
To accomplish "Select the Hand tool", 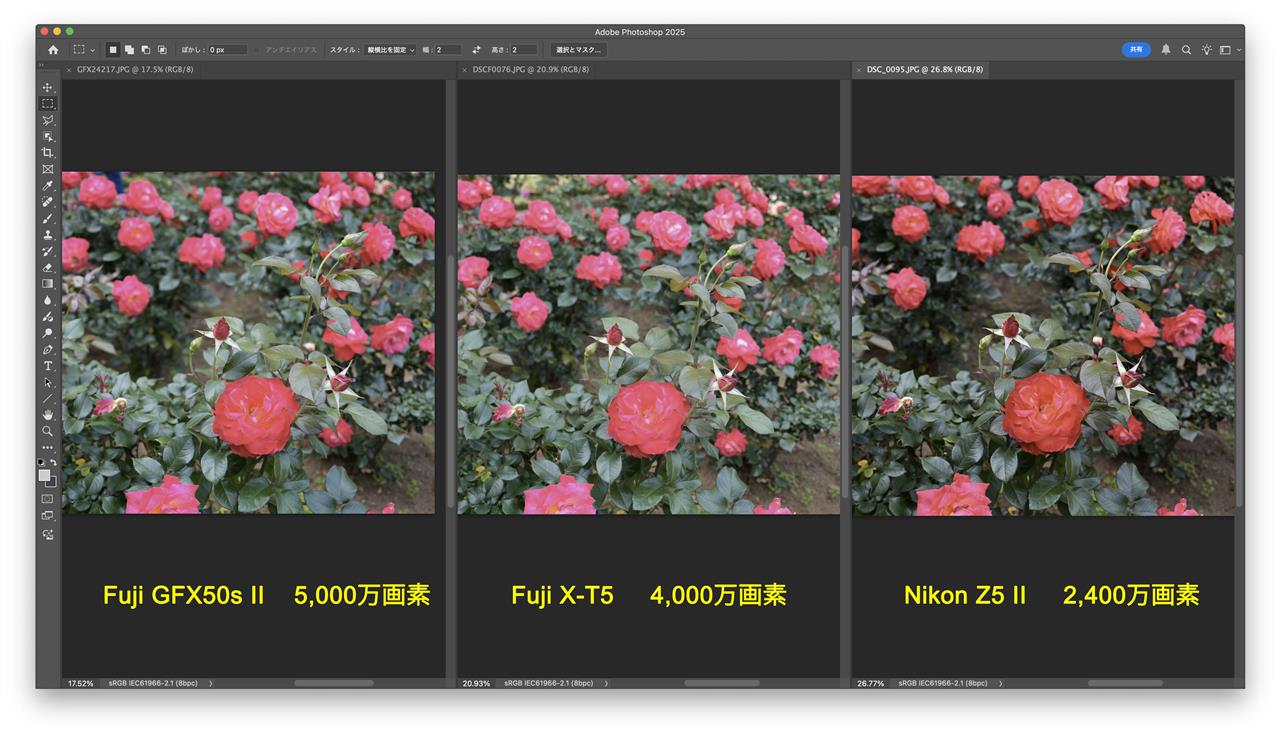I will coord(47,414).
